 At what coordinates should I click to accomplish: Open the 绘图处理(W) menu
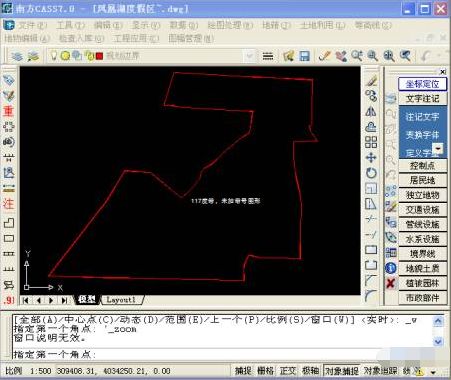tap(230, 25)
